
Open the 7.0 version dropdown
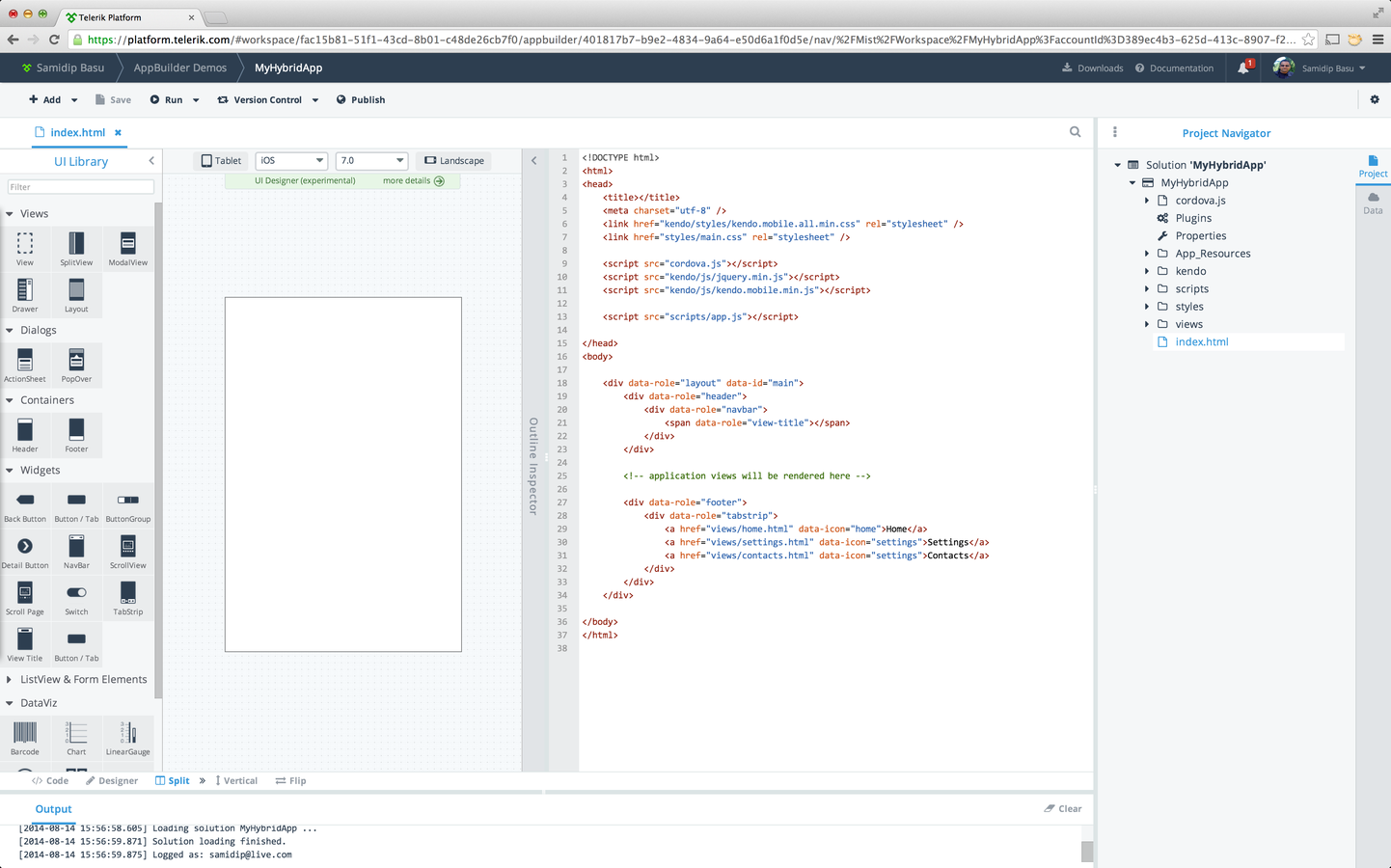pos(371,160)
